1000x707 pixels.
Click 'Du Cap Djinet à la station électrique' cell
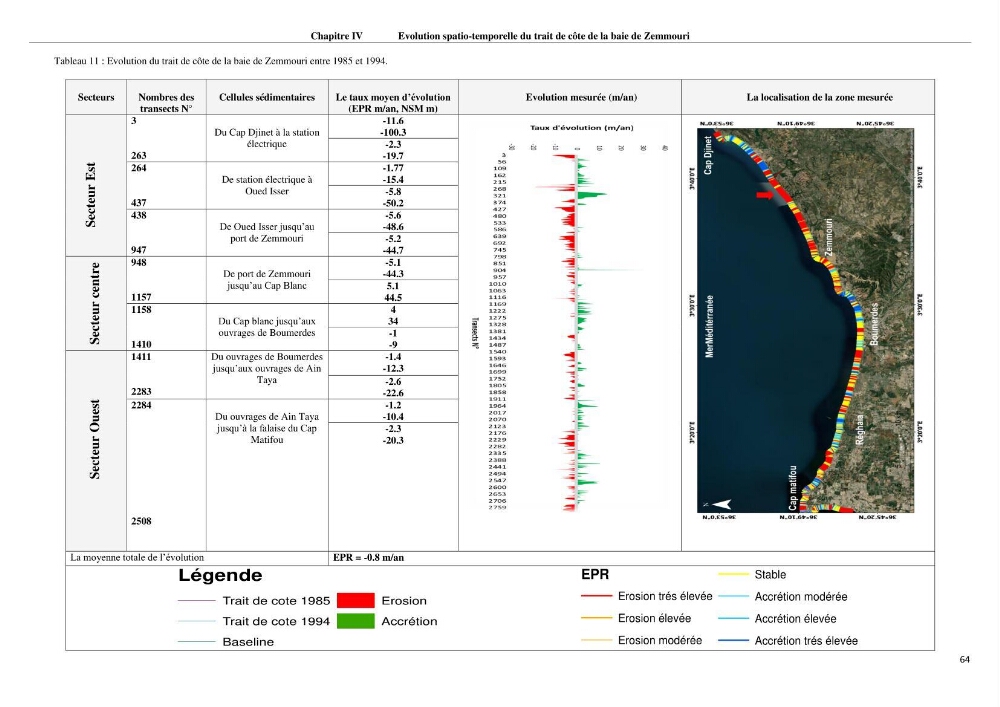(x=267, y=138)
